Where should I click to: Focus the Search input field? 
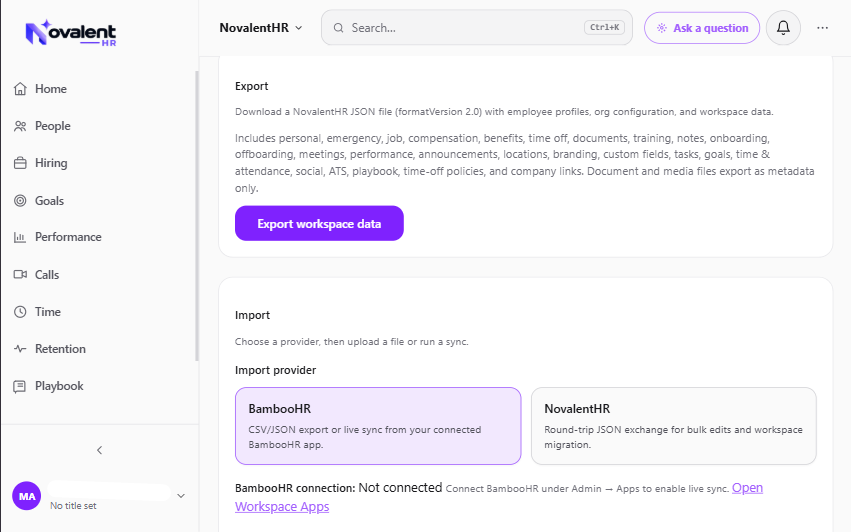(477, 28)
